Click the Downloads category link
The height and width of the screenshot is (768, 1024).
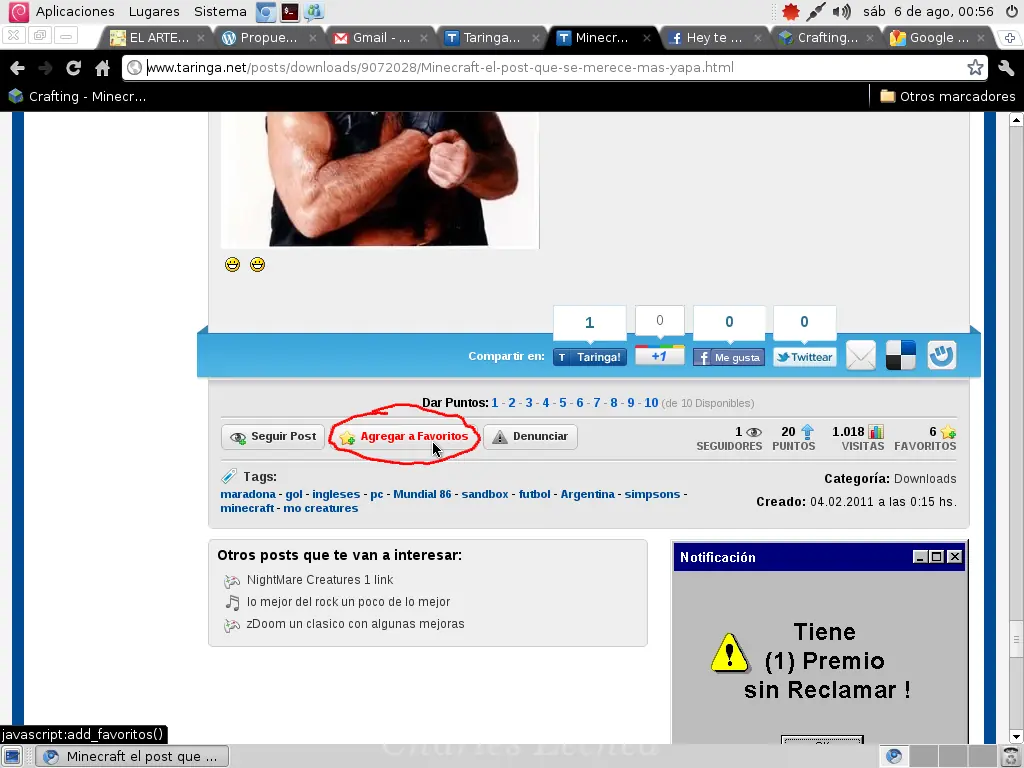point(925,479)
